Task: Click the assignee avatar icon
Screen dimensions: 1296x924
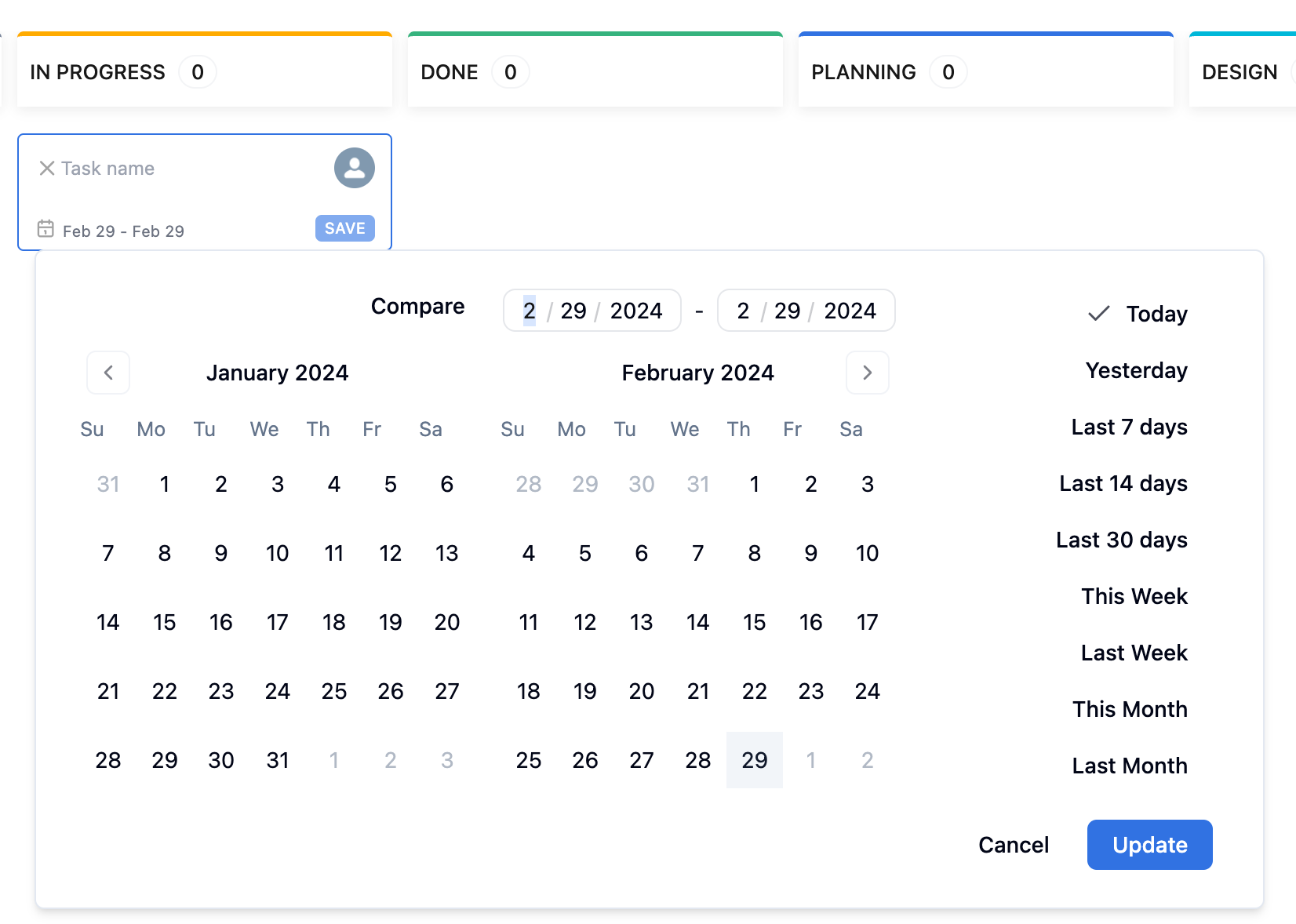Action: pos(354,168)
